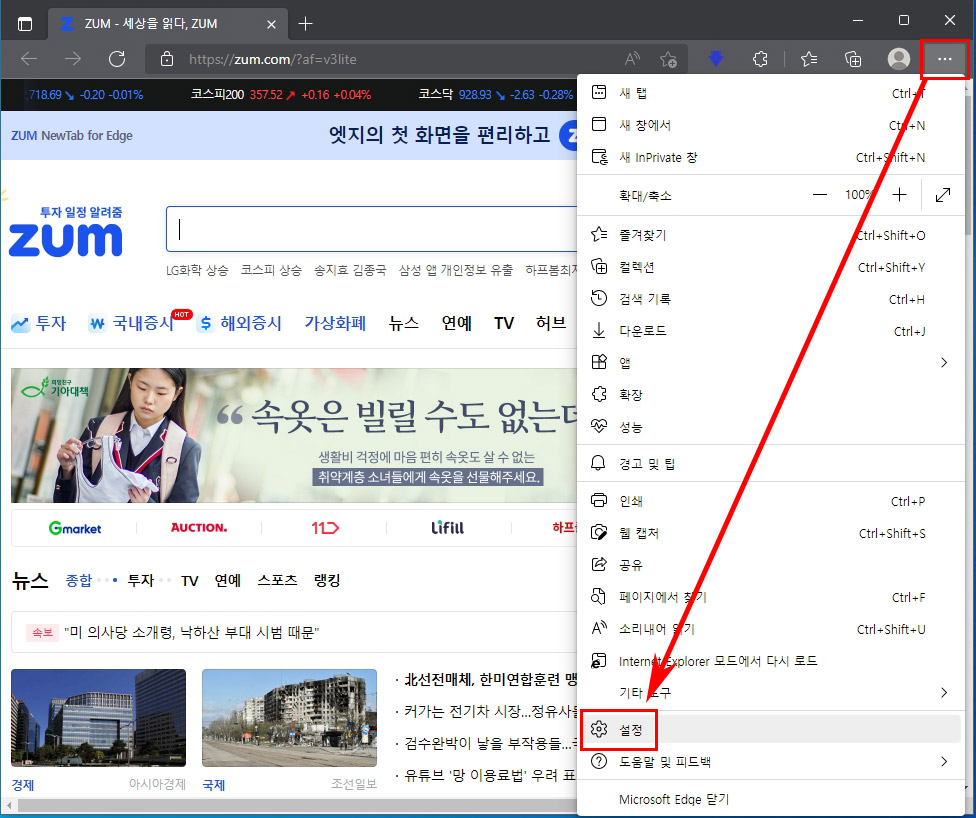Click the Extensions puzzle icon in toolbar

point(760,59)
